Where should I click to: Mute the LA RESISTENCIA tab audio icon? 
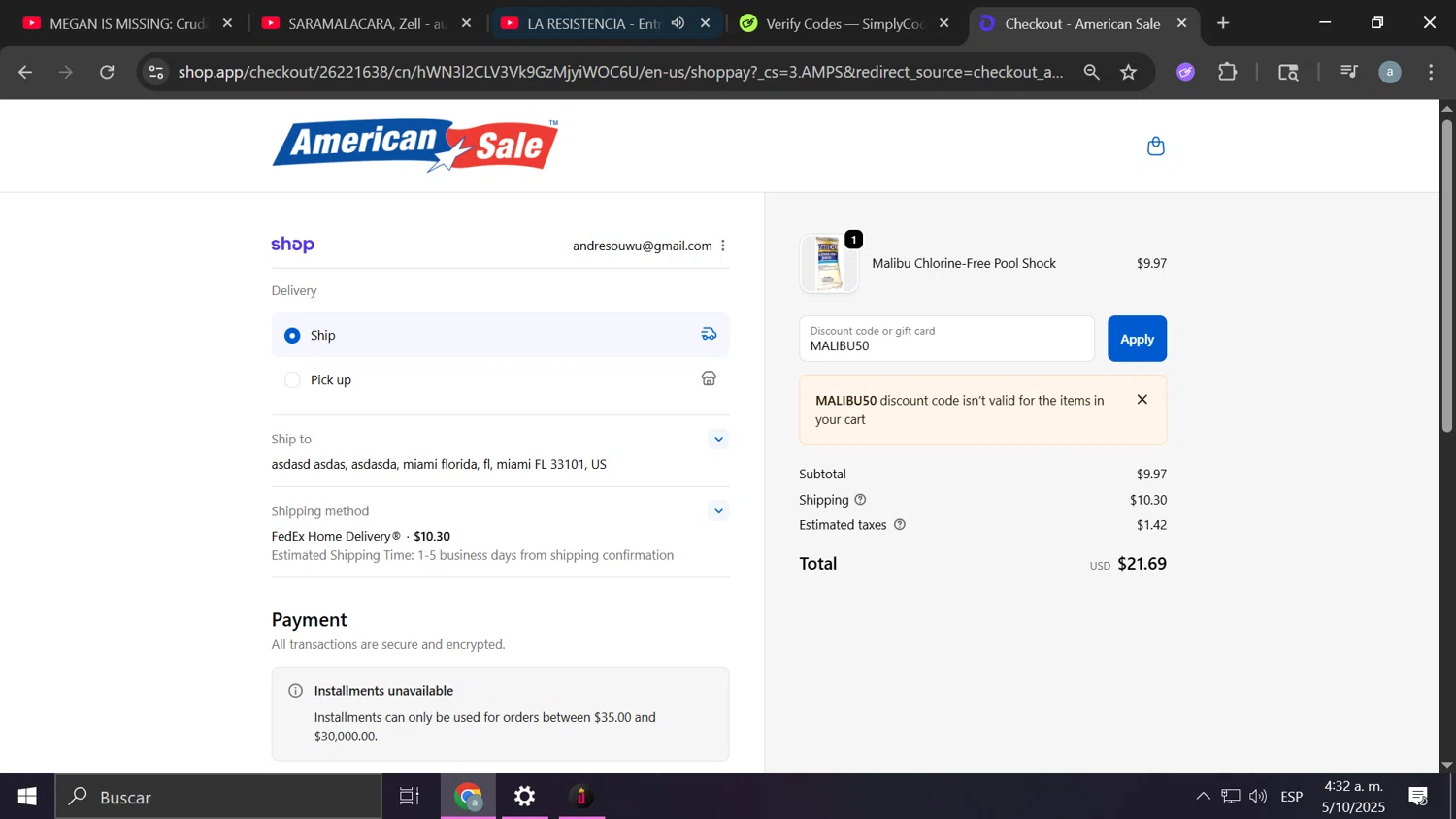(678, 23)
